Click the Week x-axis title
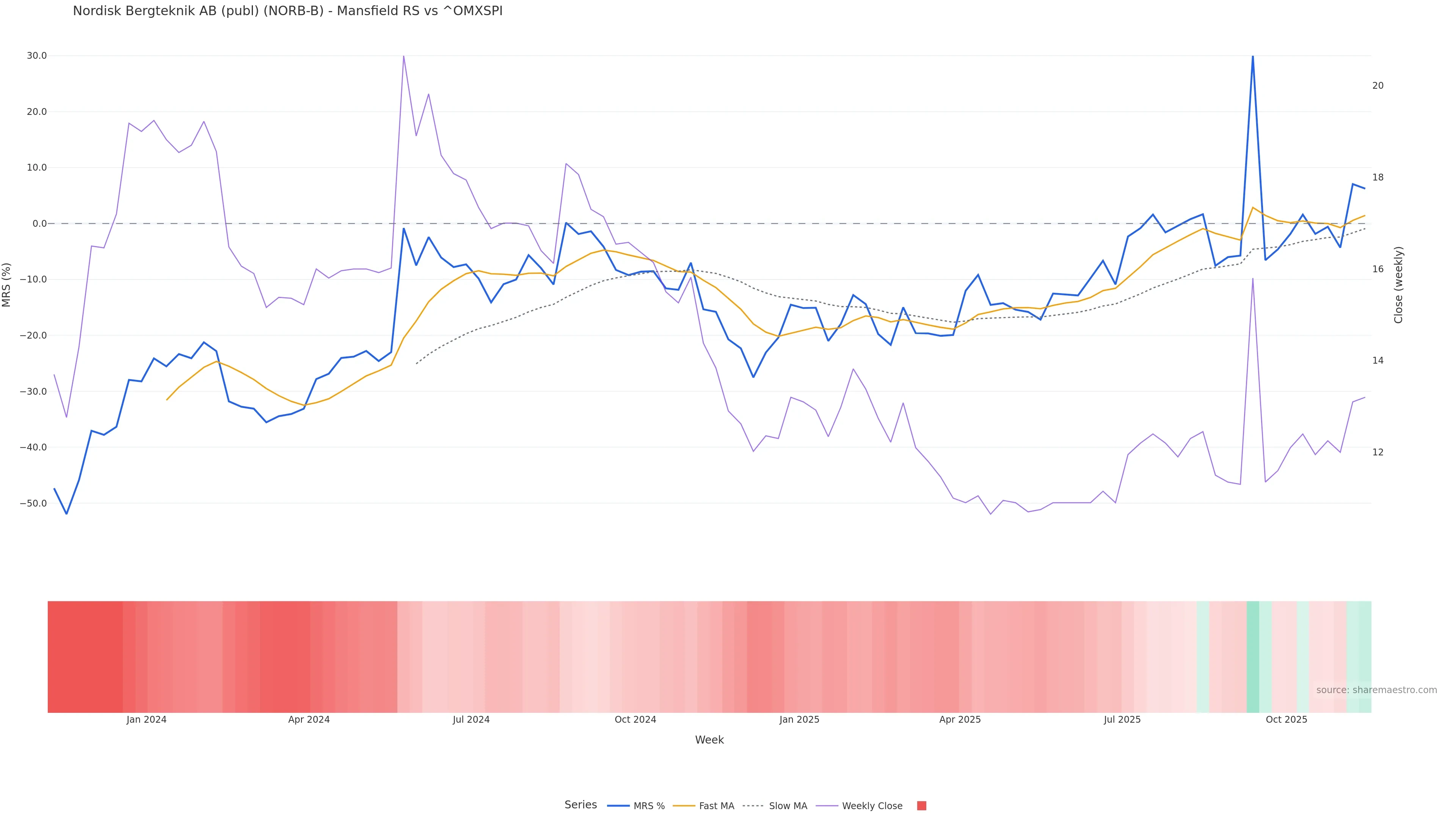The height and width of the screenshot is (819, 1456). [x=709, y=740]
